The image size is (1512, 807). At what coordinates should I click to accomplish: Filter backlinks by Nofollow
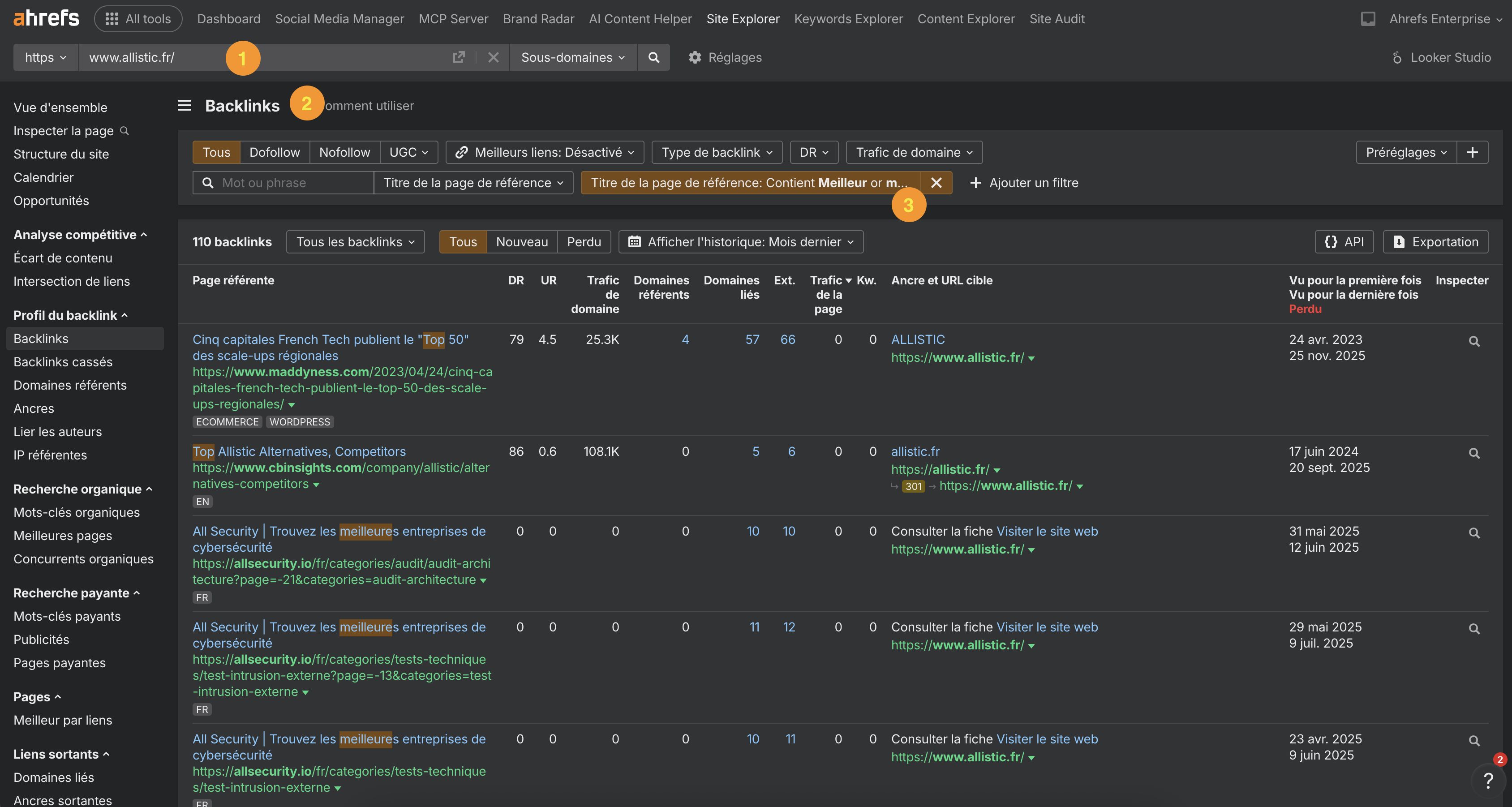tap(344, 152)
